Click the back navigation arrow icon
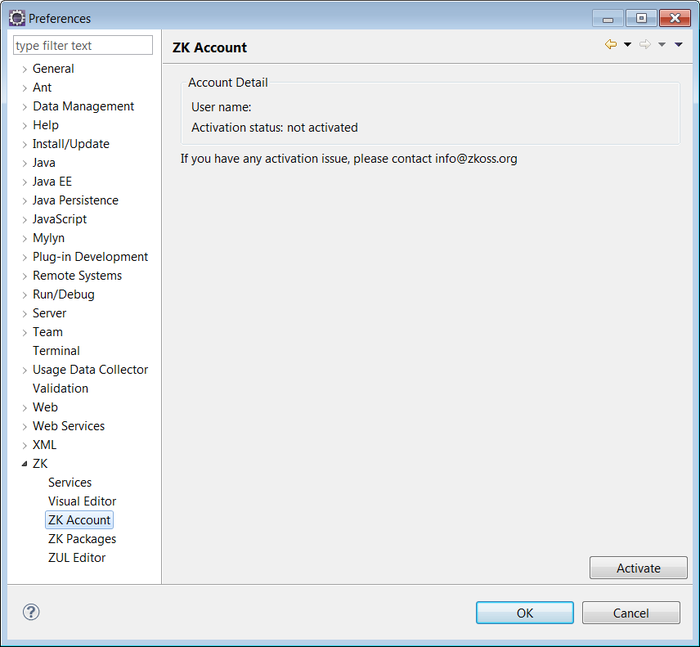The height and width of the screenshot is (647, 700). click(x=611, y=44)
